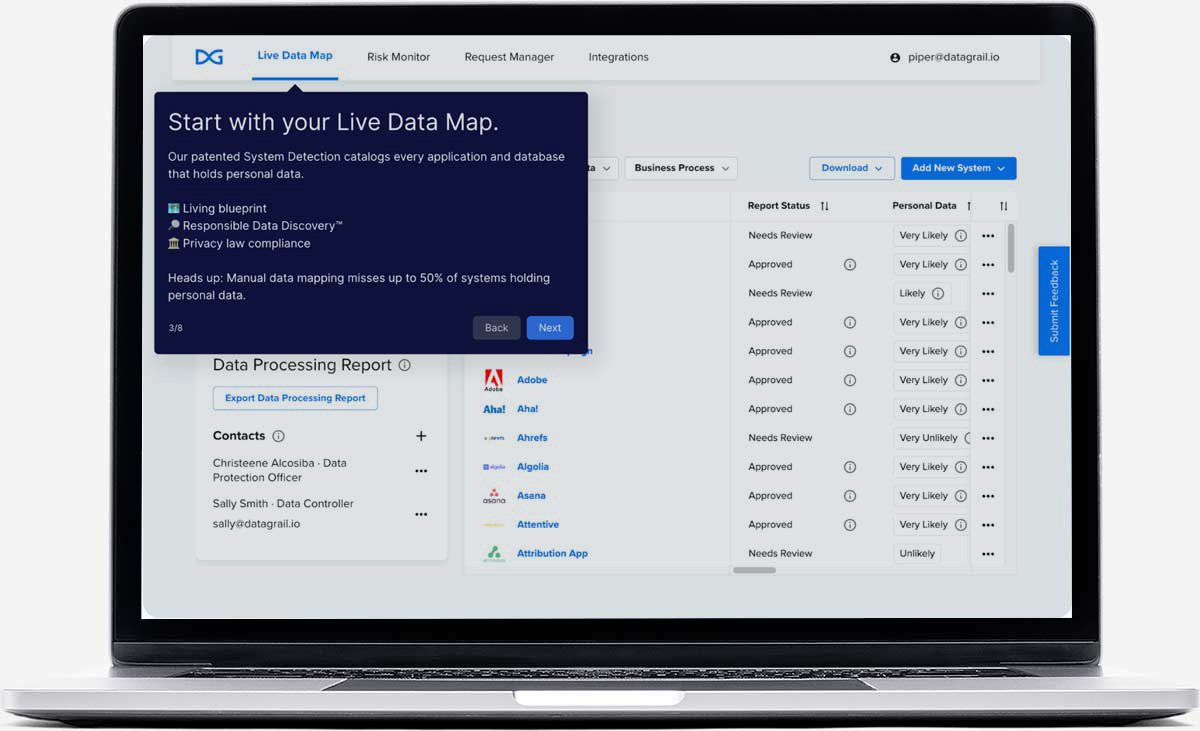The width and height of the screenshot is (1200, 731).
Task: Expand the Business Process dropdown
Action: coord(681,168)
